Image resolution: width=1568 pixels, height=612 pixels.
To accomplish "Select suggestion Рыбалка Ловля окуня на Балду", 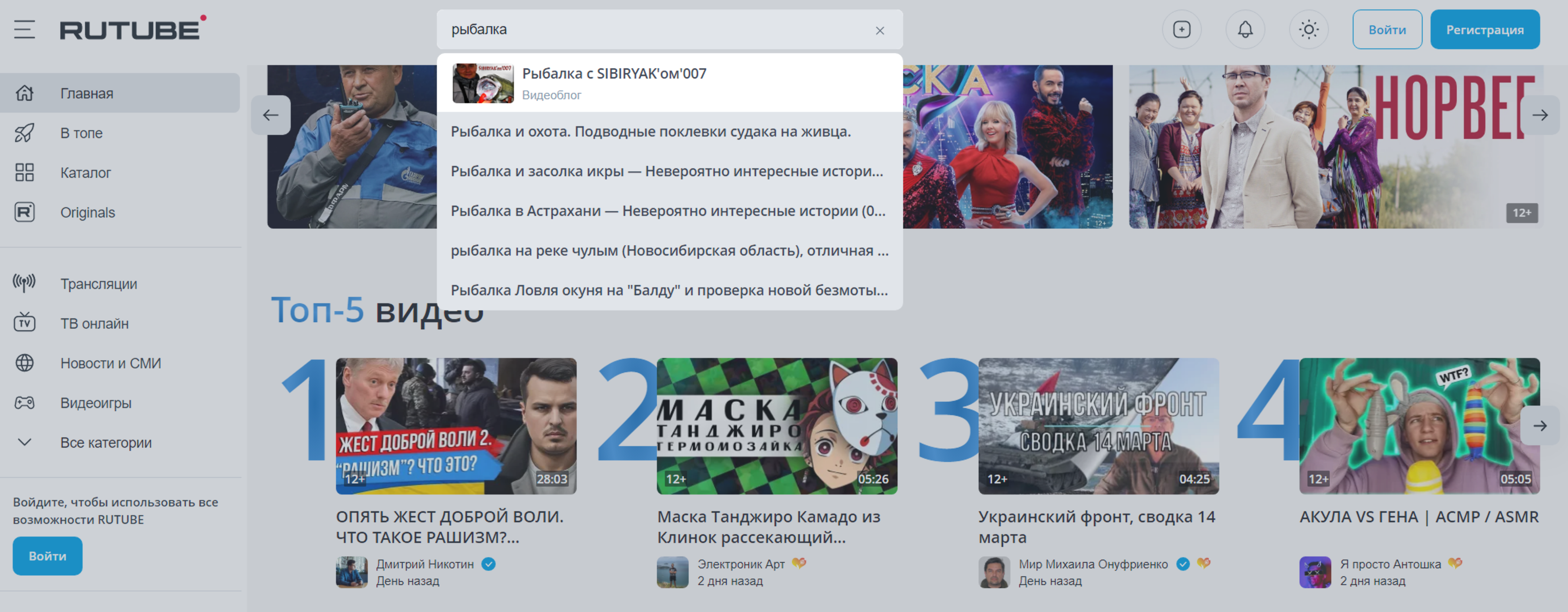I will tap(670, 290).
